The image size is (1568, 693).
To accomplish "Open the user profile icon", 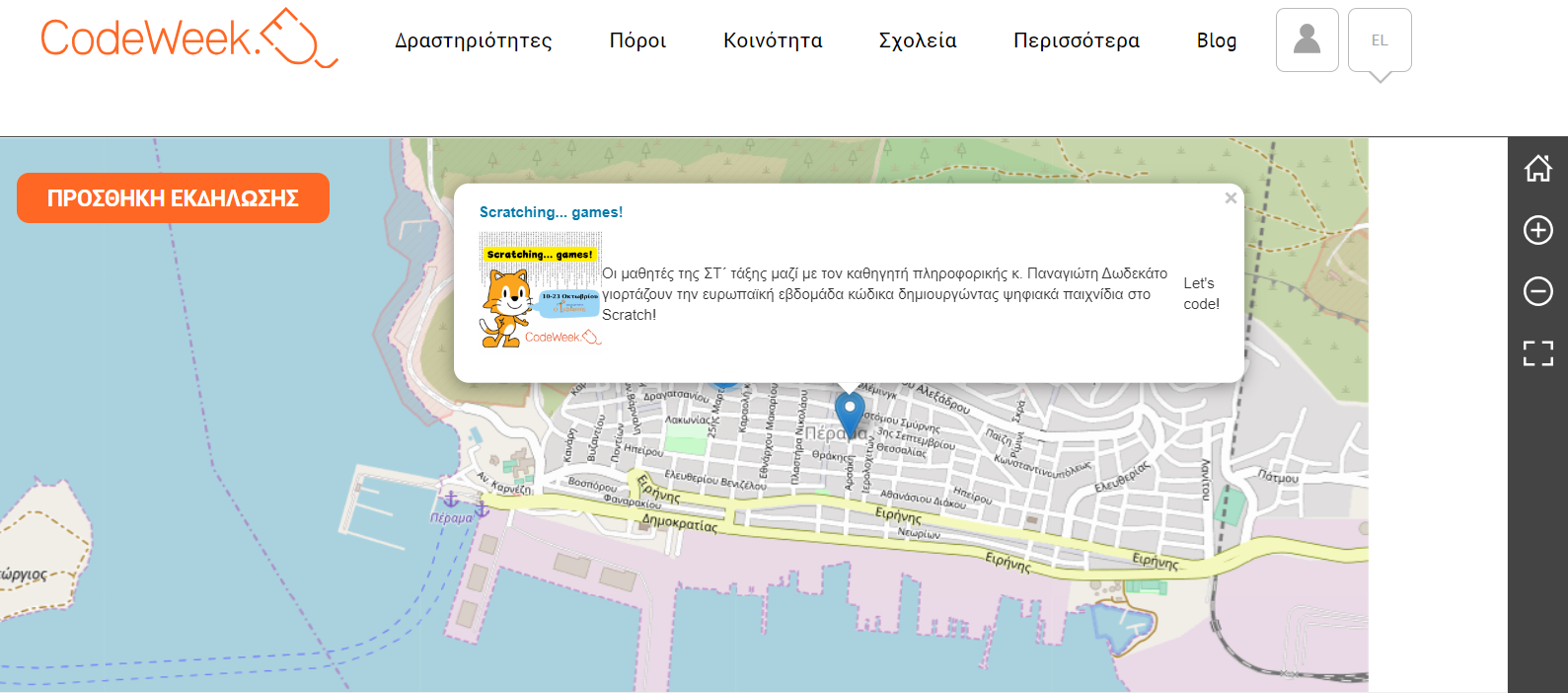I will [1307, 40].
